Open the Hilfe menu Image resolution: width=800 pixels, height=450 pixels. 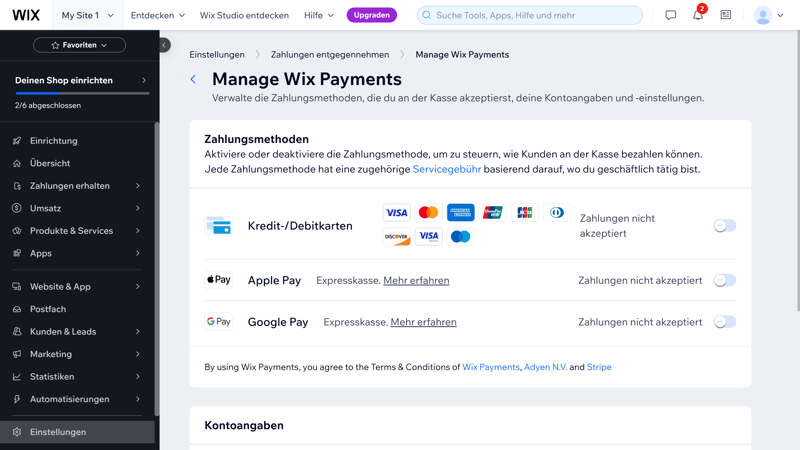[318, 15]
